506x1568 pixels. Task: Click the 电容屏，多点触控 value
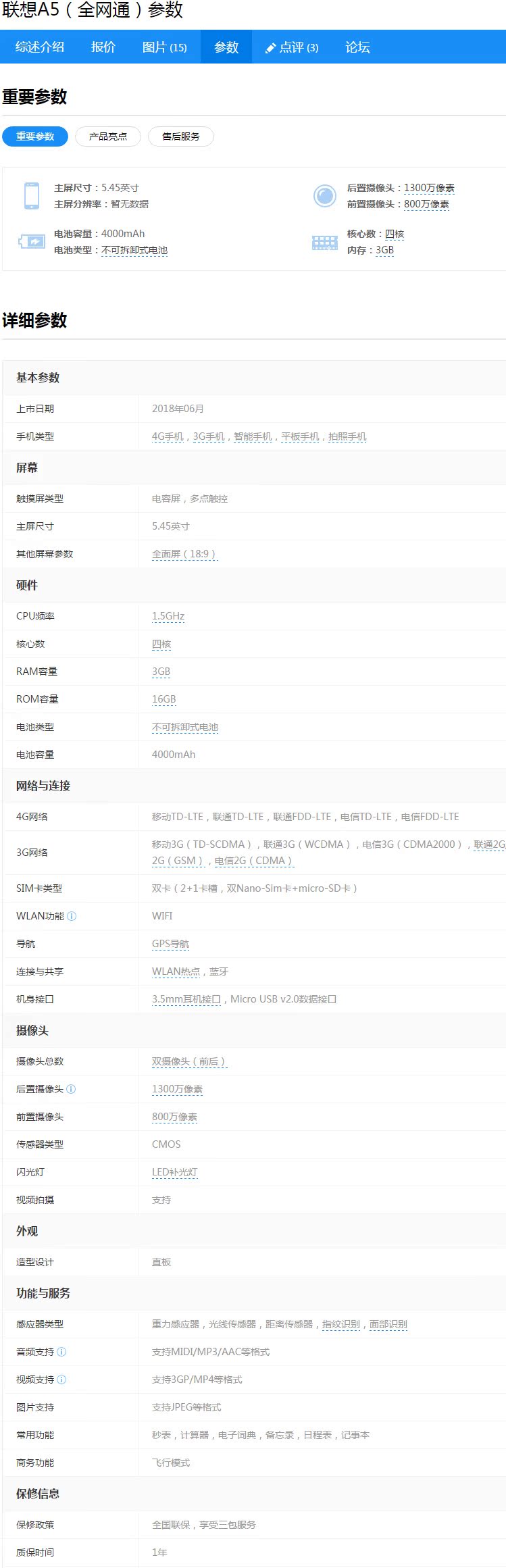pos(190,499)
